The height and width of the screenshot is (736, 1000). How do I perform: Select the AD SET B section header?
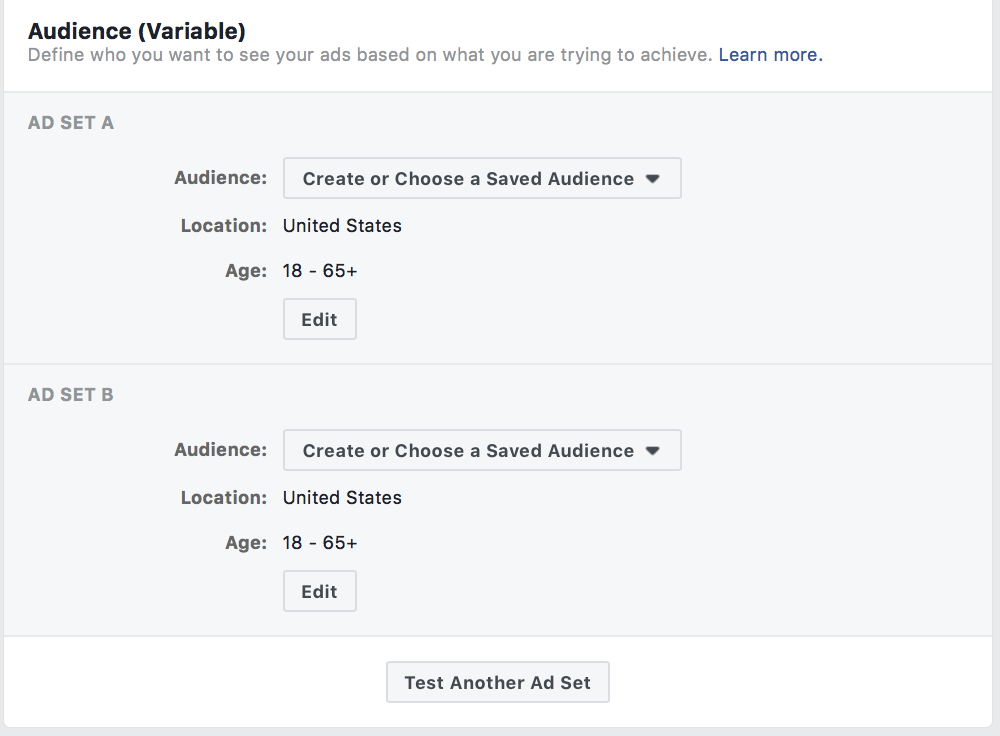tap(71, 395)
